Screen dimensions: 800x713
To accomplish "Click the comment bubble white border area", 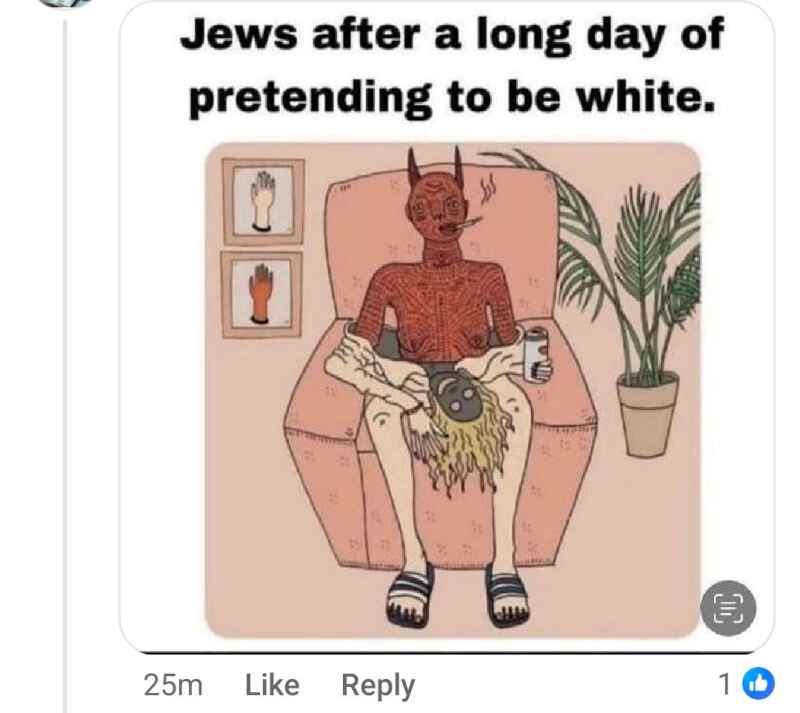I will pos(153,357).
